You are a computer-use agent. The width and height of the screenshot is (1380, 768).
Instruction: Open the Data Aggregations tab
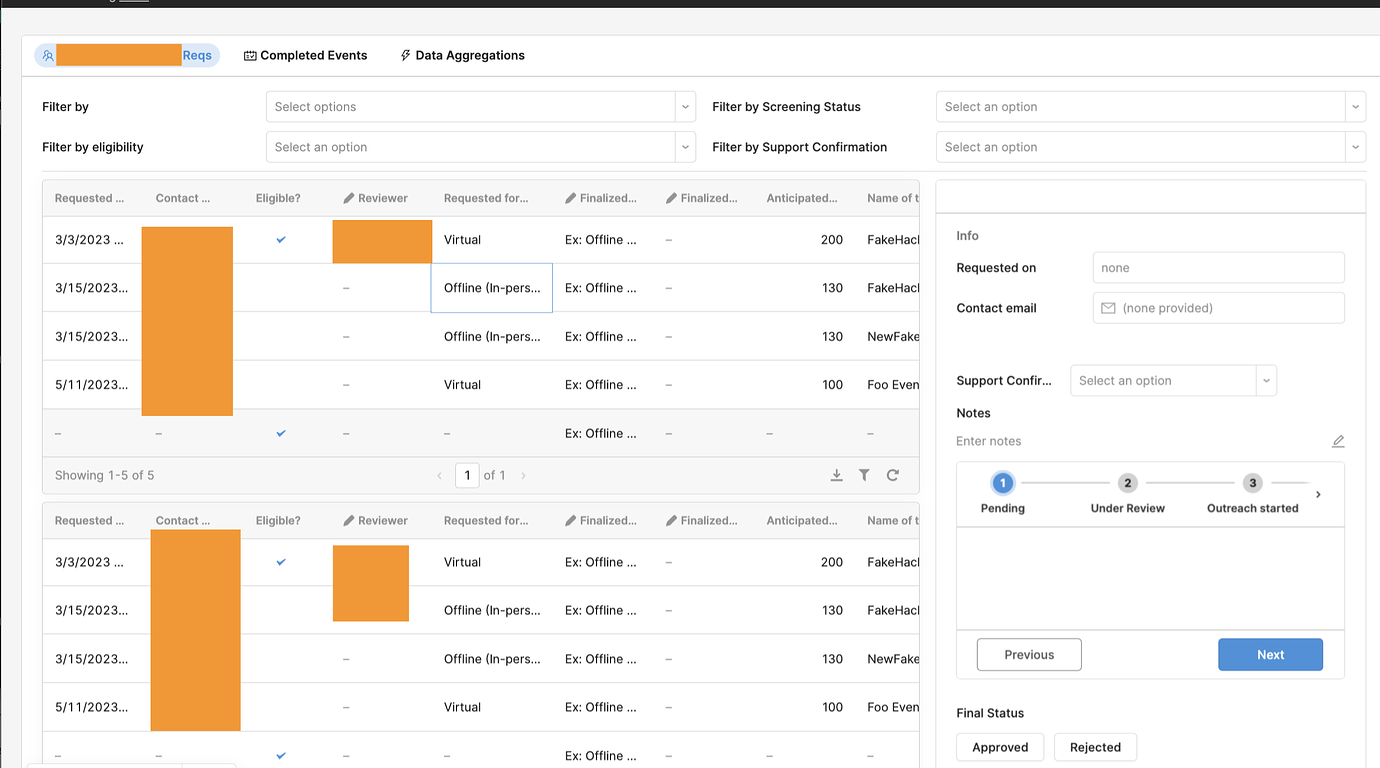point(462,55)
